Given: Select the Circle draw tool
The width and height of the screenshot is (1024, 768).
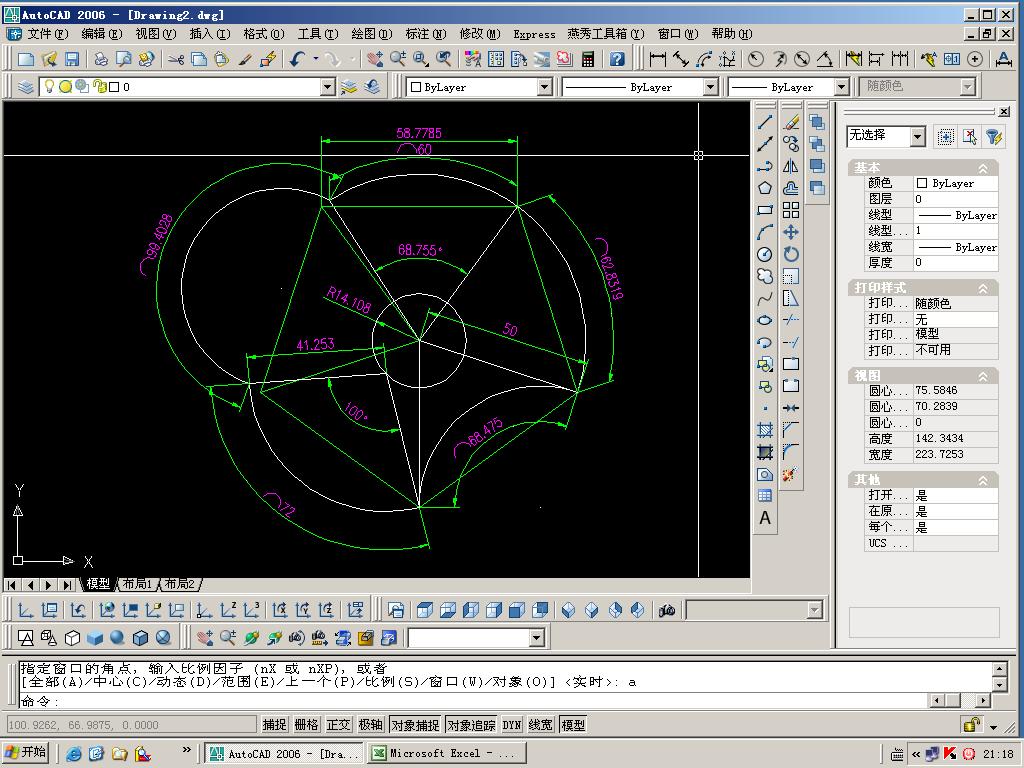Looking at the screenshot, I should coord(765,254).
